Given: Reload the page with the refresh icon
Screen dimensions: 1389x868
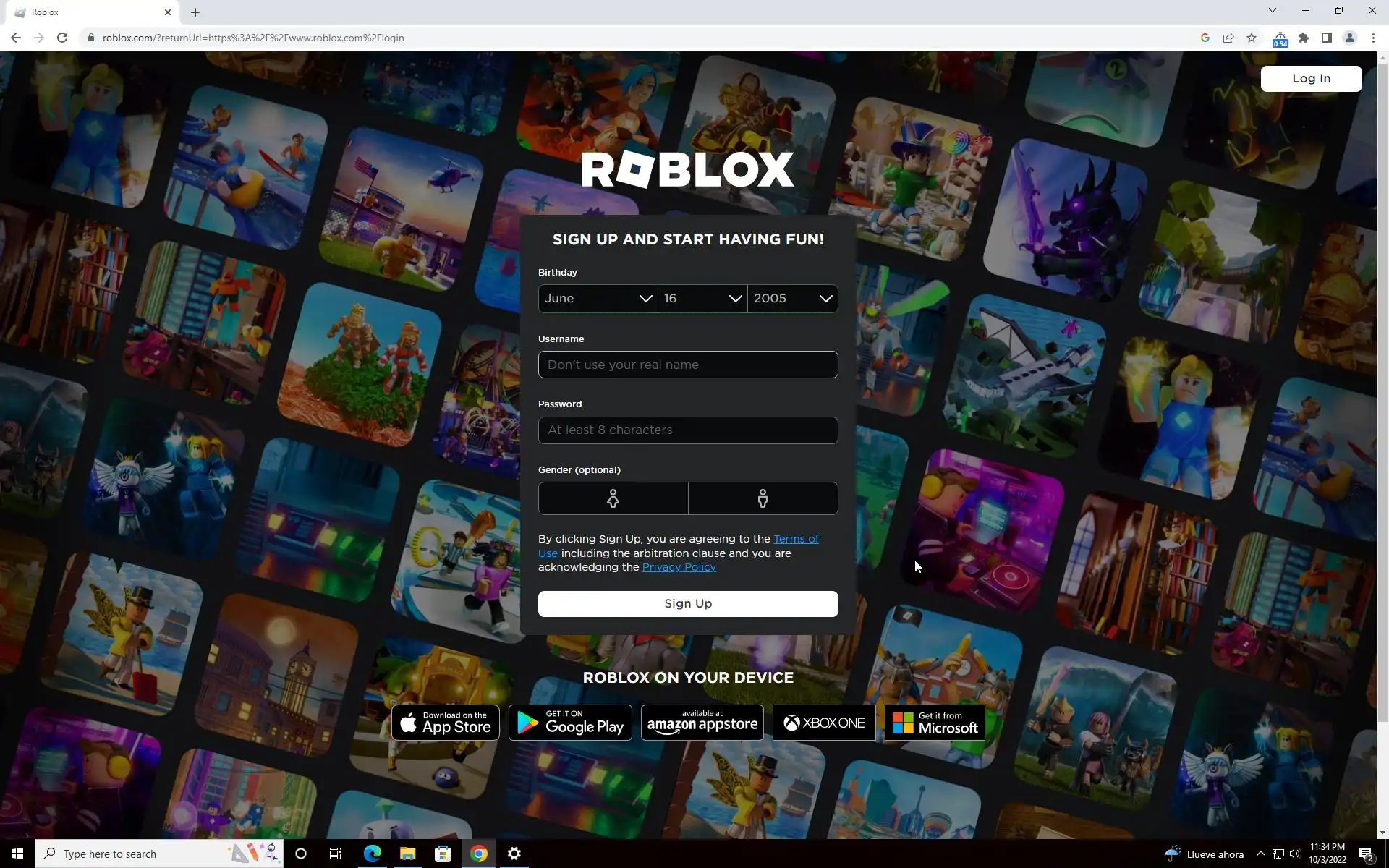Looking at the screenshot, I should coord(62,38).
